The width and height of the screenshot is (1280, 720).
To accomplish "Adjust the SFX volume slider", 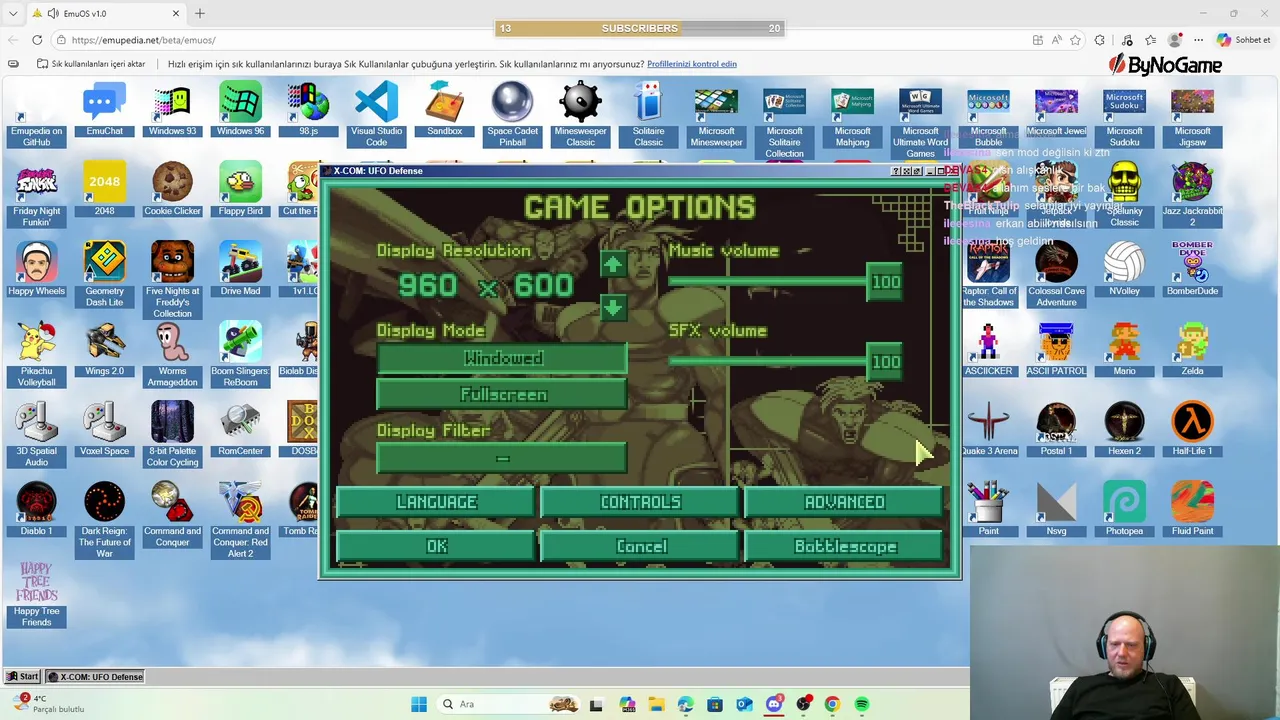I will click(786, 362).
